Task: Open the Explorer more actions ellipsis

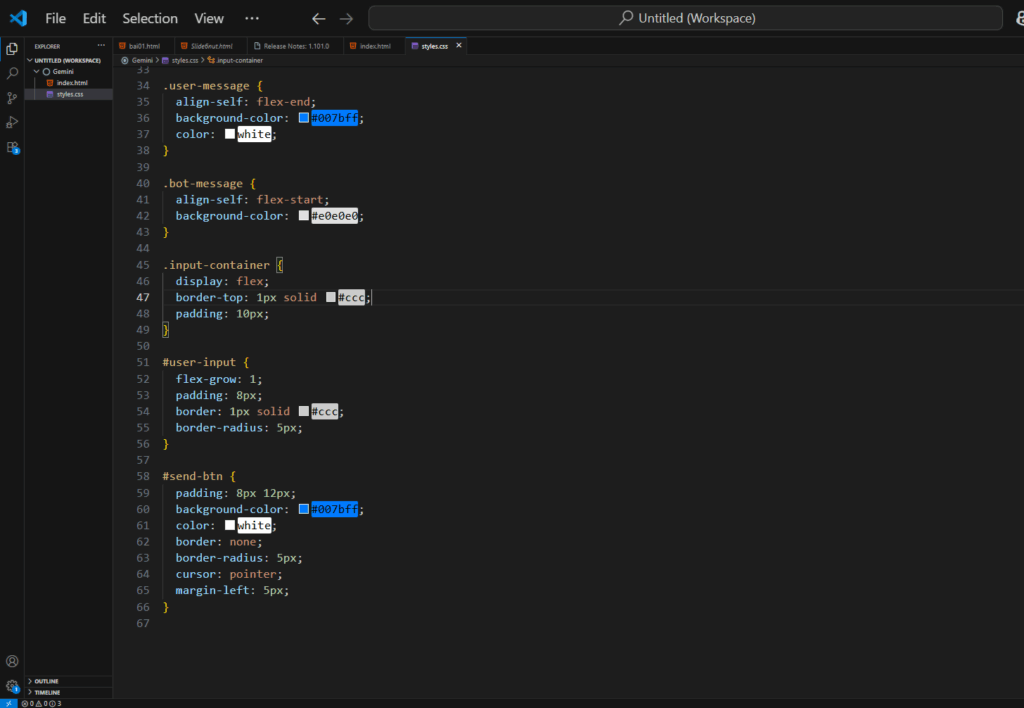Action: tap(101, 46)
